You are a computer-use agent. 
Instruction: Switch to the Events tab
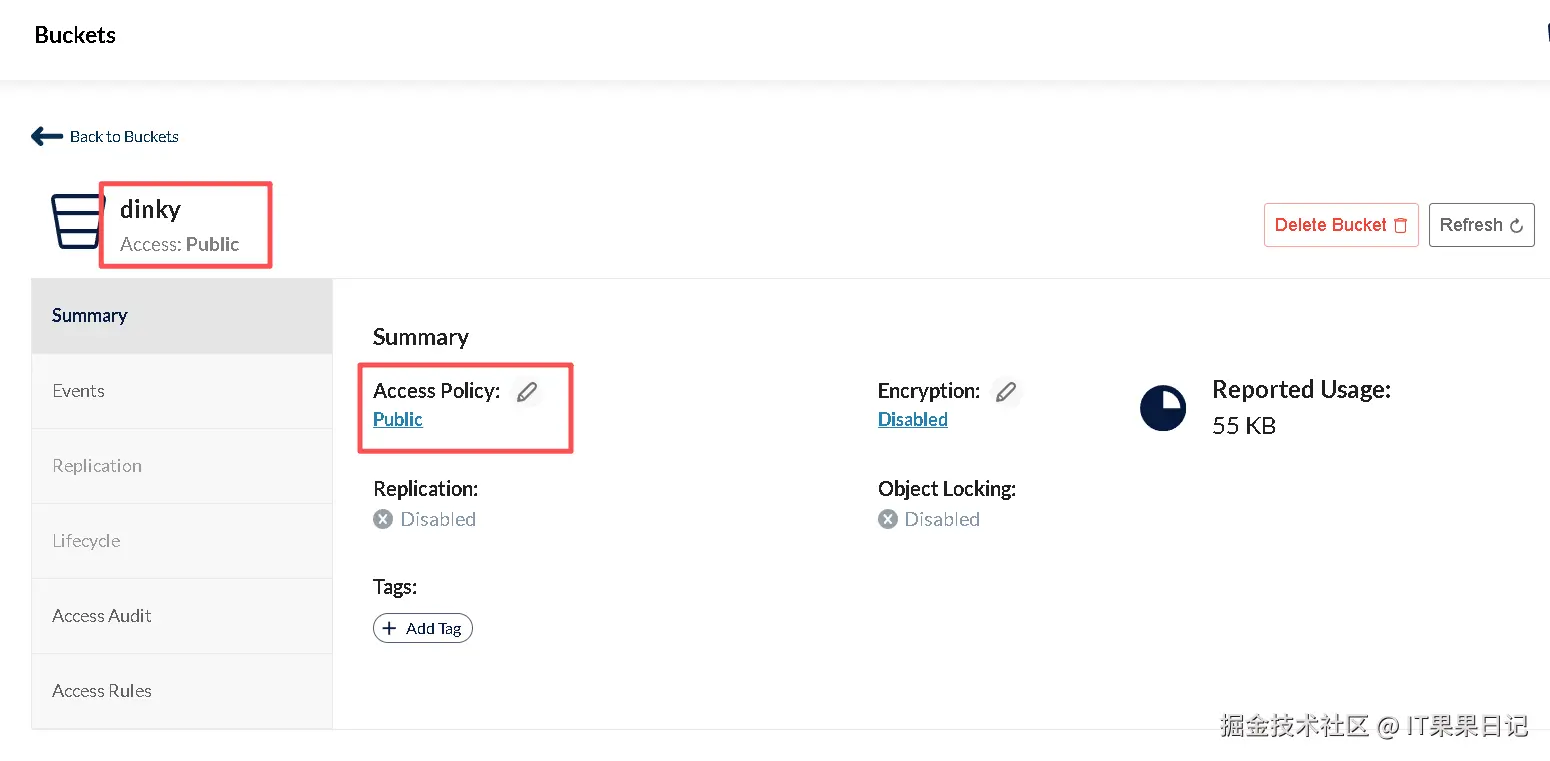click(78, 391)
